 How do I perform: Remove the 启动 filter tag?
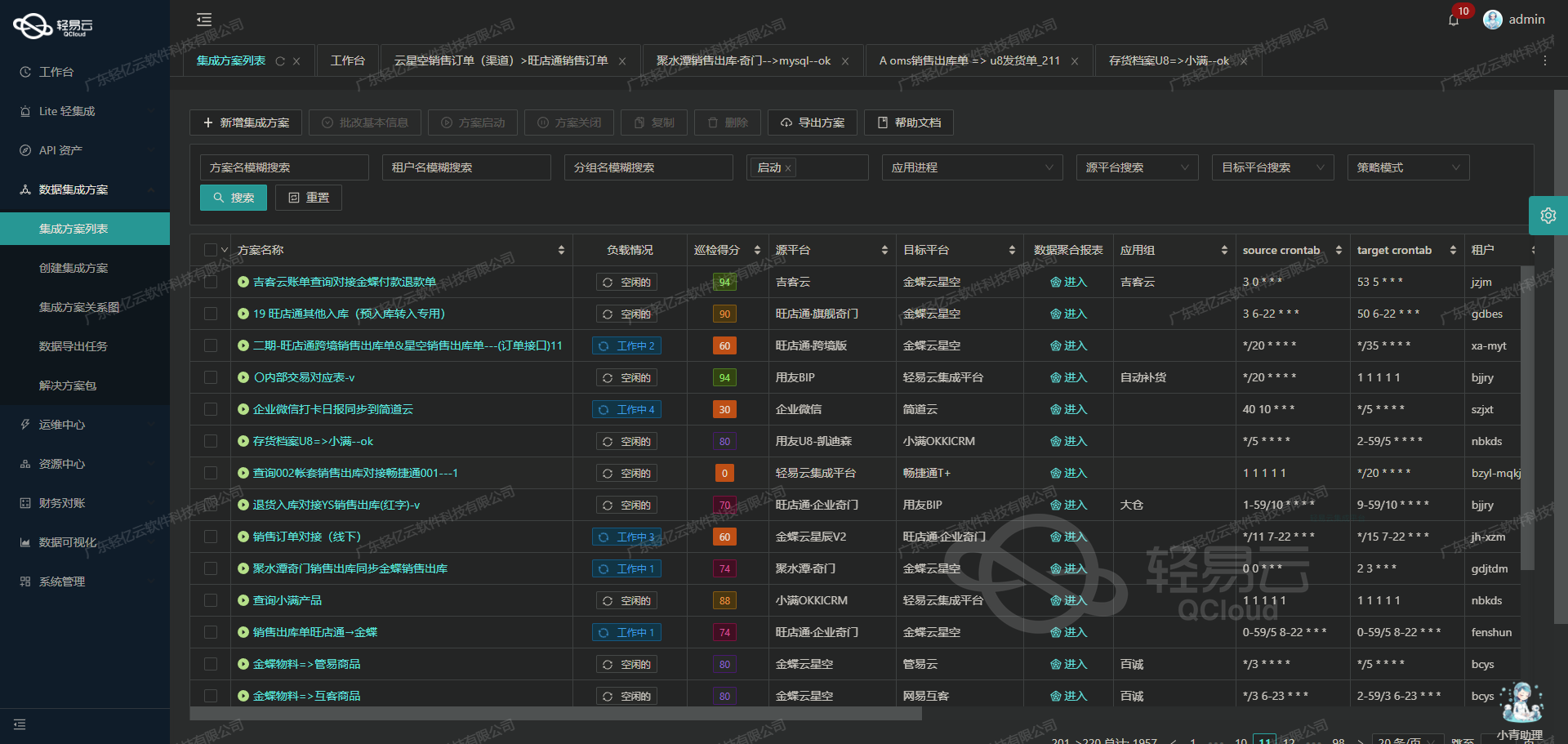(x=788, y=168)
